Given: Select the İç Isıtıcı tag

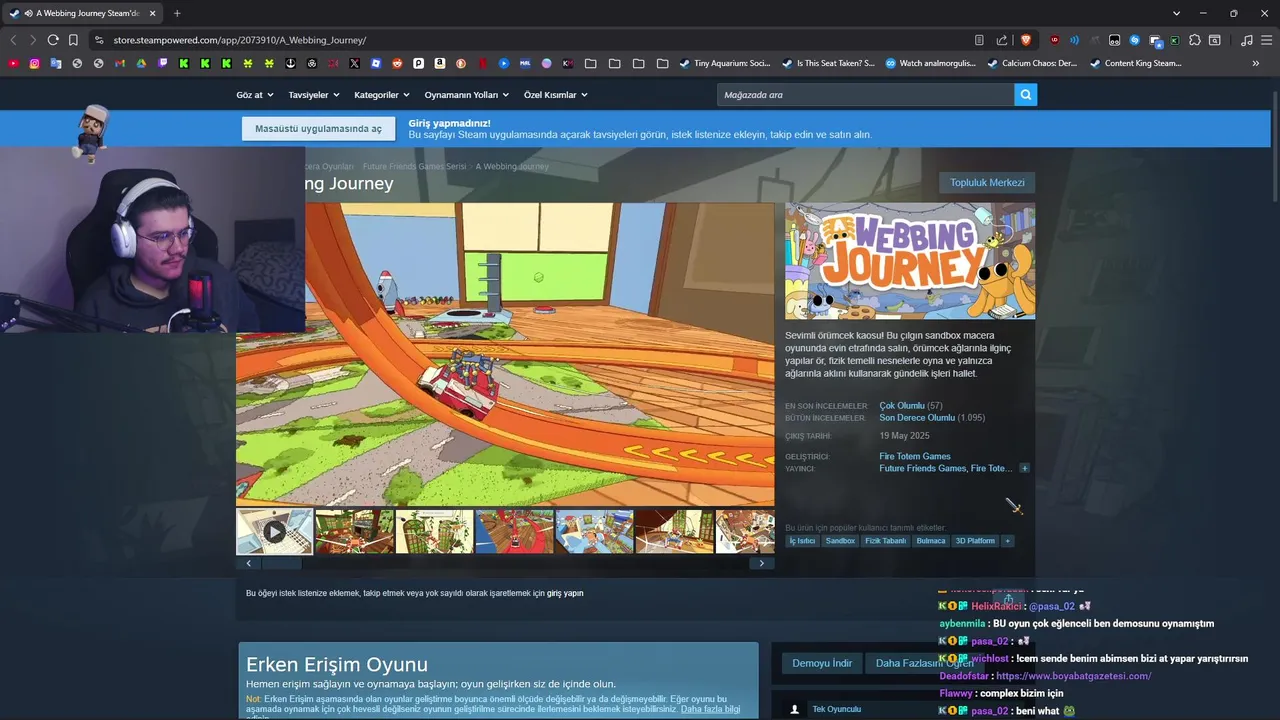Looking at the screenshot, I should 802,541.
